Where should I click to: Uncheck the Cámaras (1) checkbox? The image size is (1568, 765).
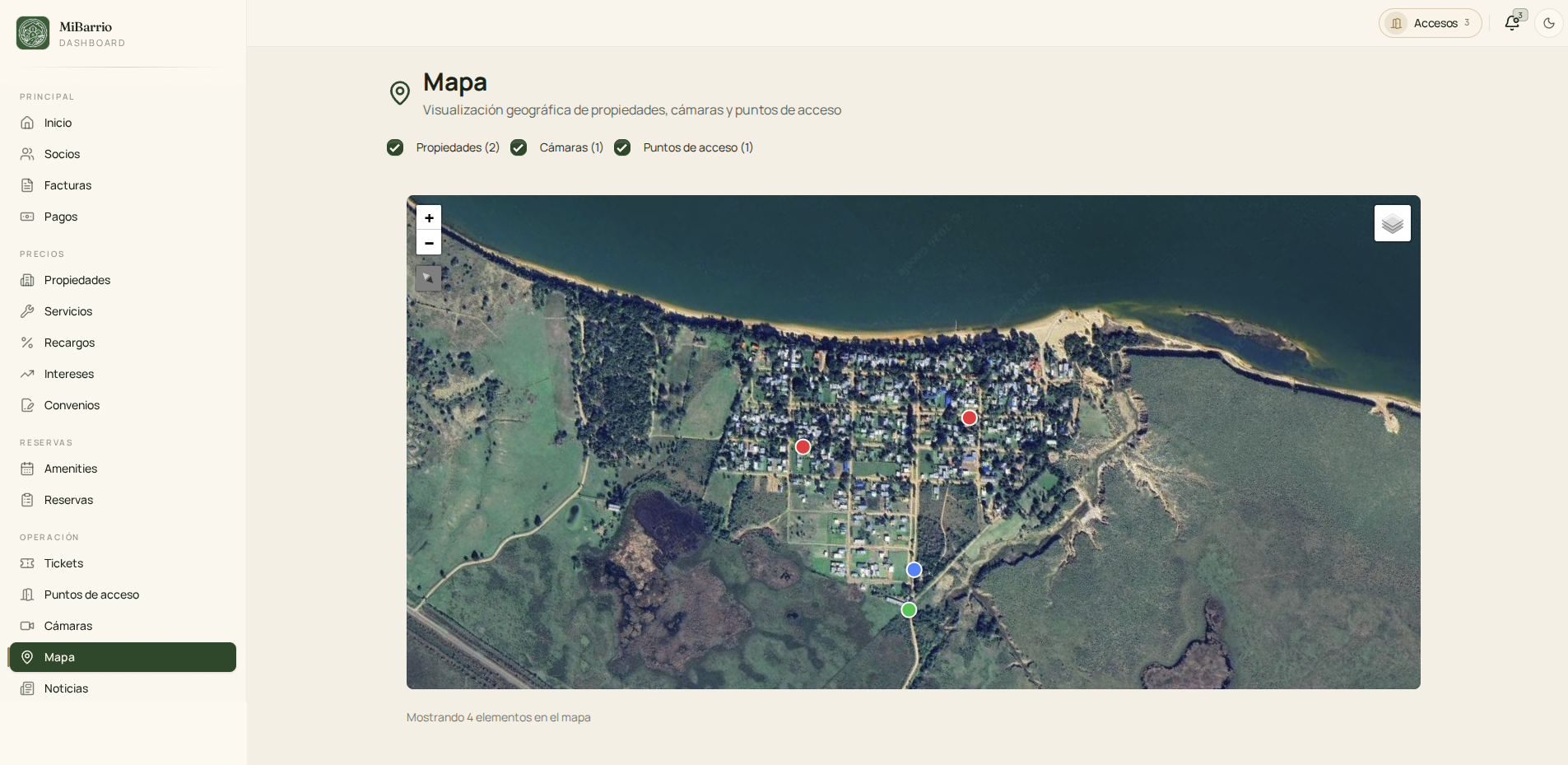click(519, 147)
